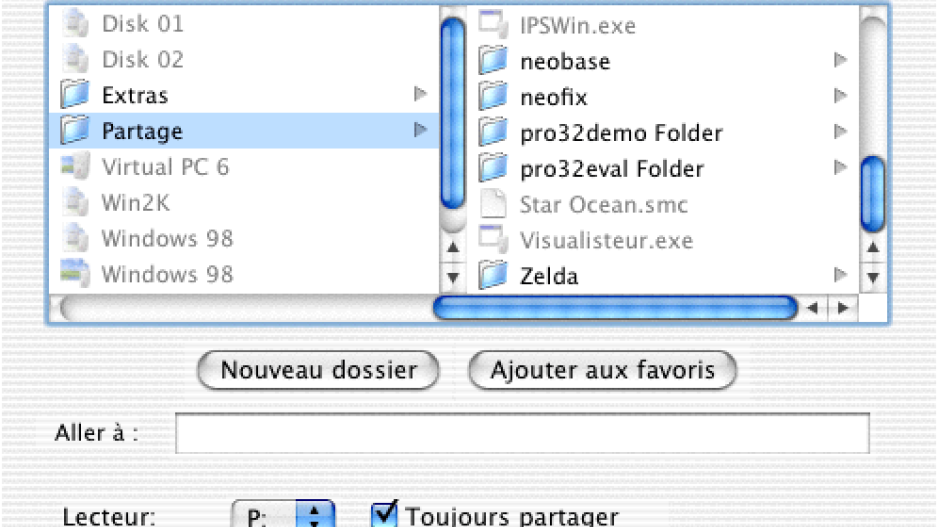The height and width of the screenshot is (527, 938).
Task: Select the Zelda folder icon
Action: pos(493,276)
